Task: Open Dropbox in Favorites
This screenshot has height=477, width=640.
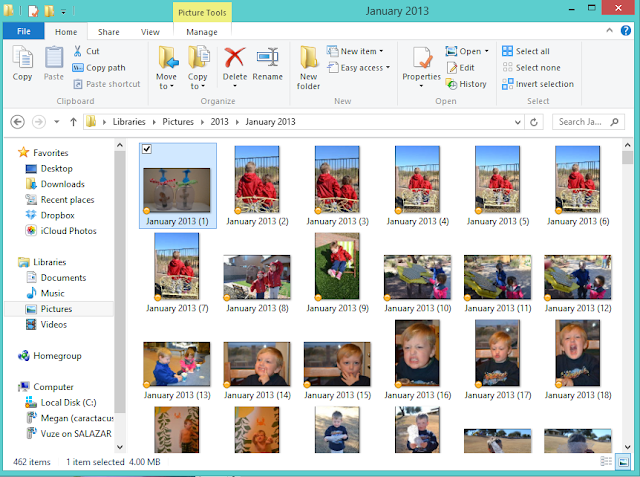Action: 50,215
